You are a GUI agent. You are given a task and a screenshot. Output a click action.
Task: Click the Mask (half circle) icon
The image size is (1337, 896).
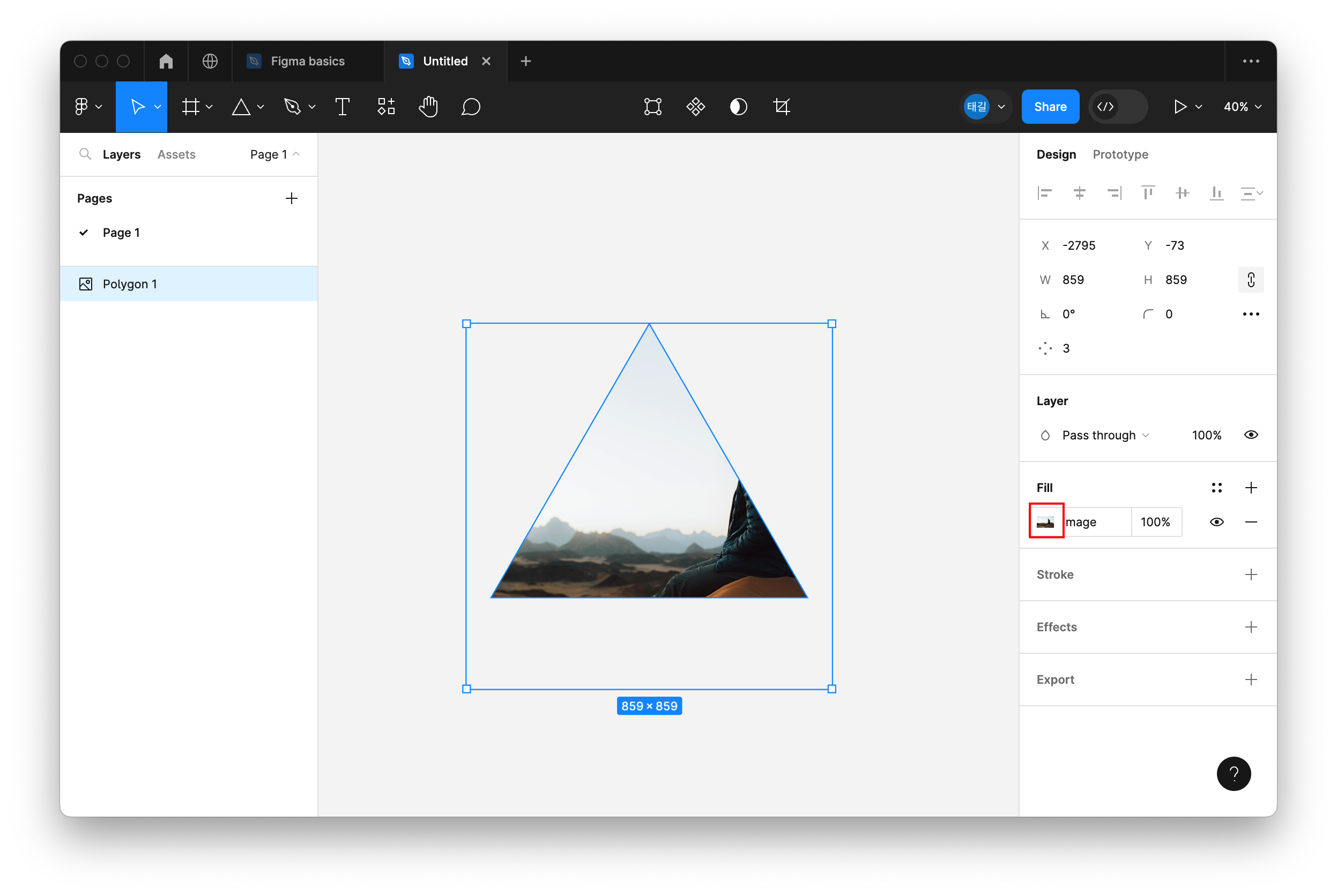(x=739, y=107)
